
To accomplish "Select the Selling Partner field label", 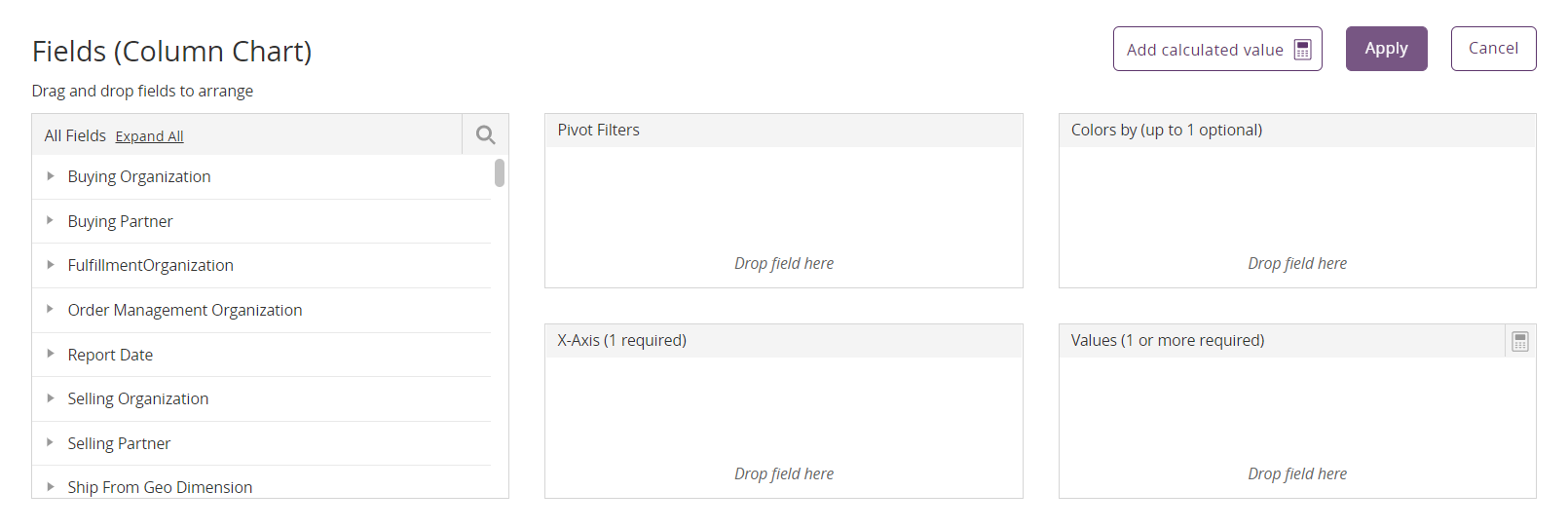I will (119, 443).
